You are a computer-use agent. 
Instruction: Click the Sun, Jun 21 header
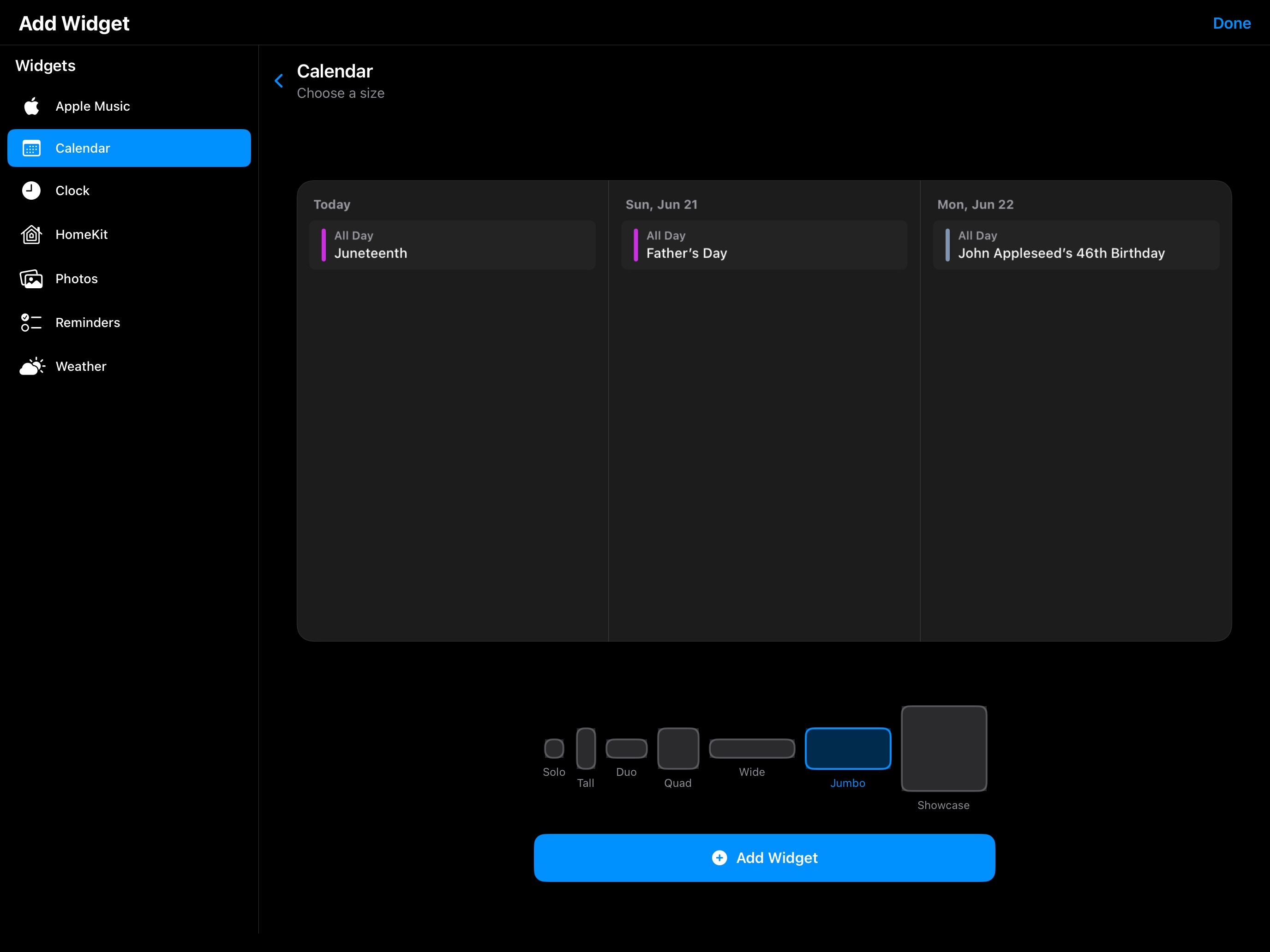click(661, 204)
